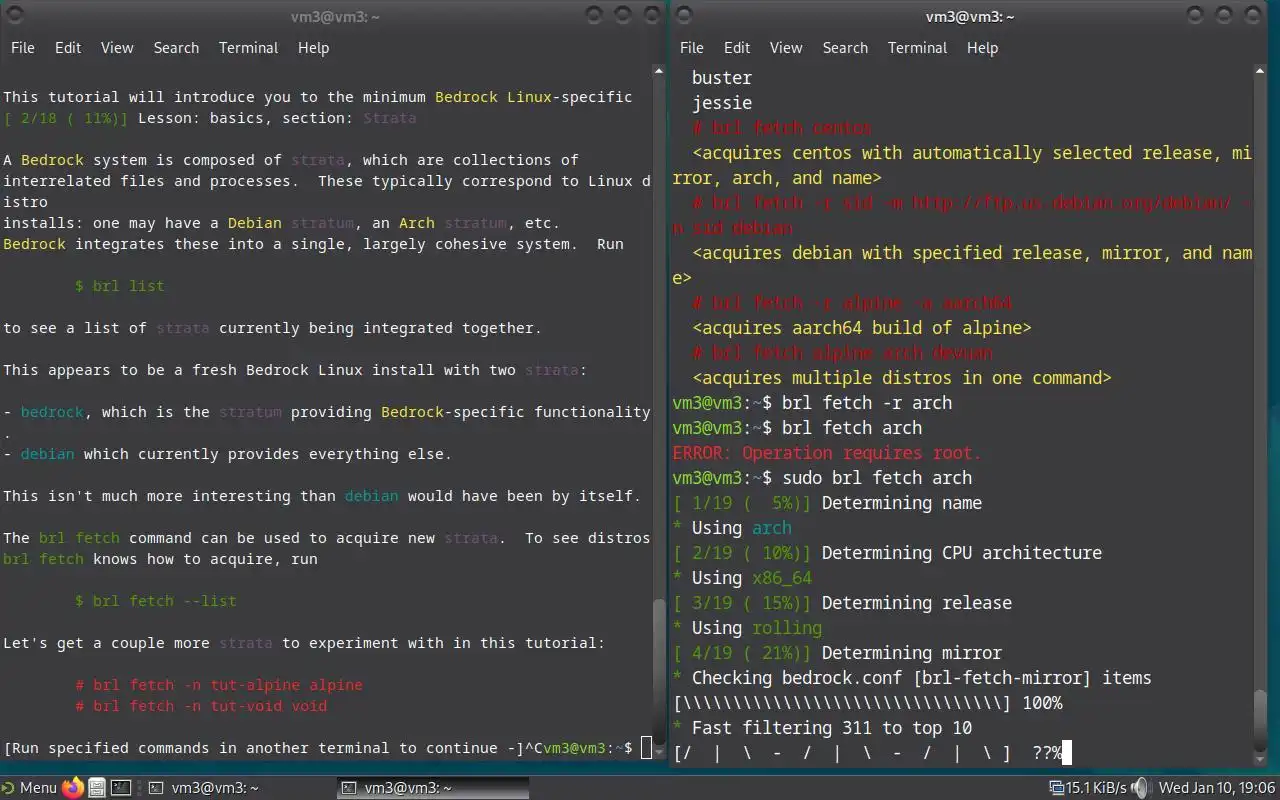This screenshot has height=800, width=1280.
Task: Open Edit menu in the brl fetch terminal
Action: (x=737, y=48)
